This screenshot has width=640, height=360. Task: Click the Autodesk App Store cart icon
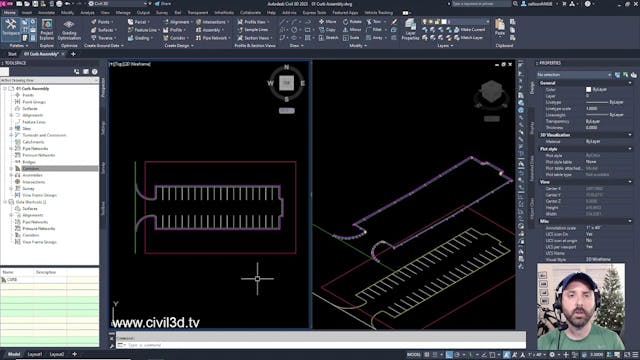564,4
